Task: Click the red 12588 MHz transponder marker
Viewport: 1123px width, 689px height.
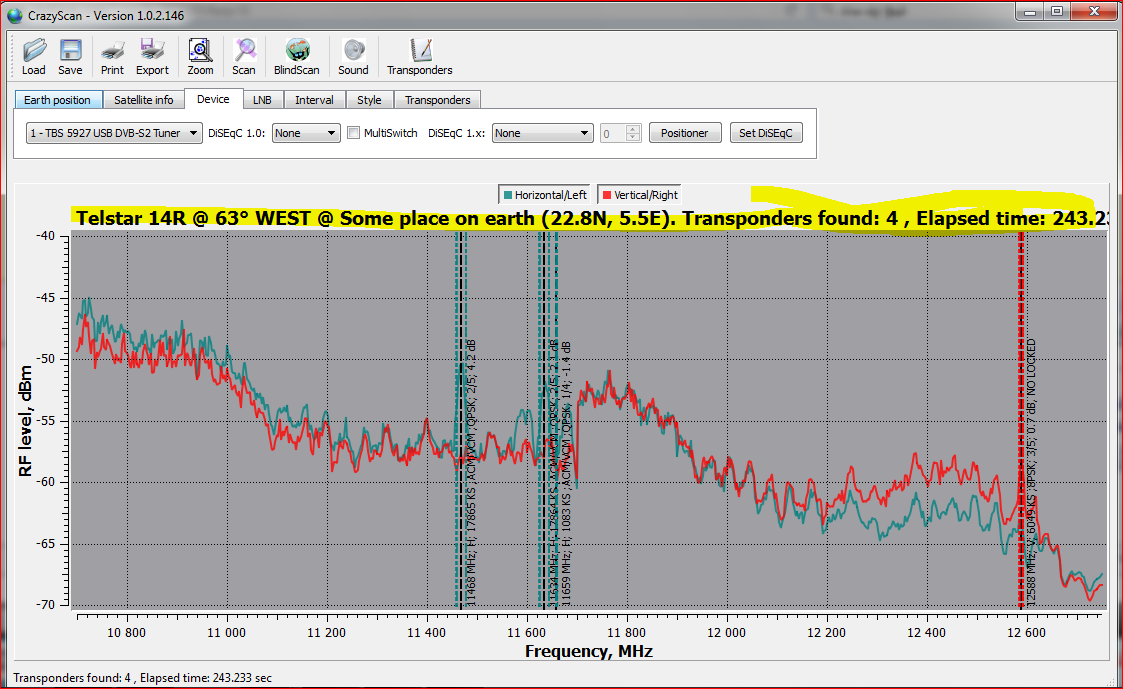Action: (x=1021, y=420)
